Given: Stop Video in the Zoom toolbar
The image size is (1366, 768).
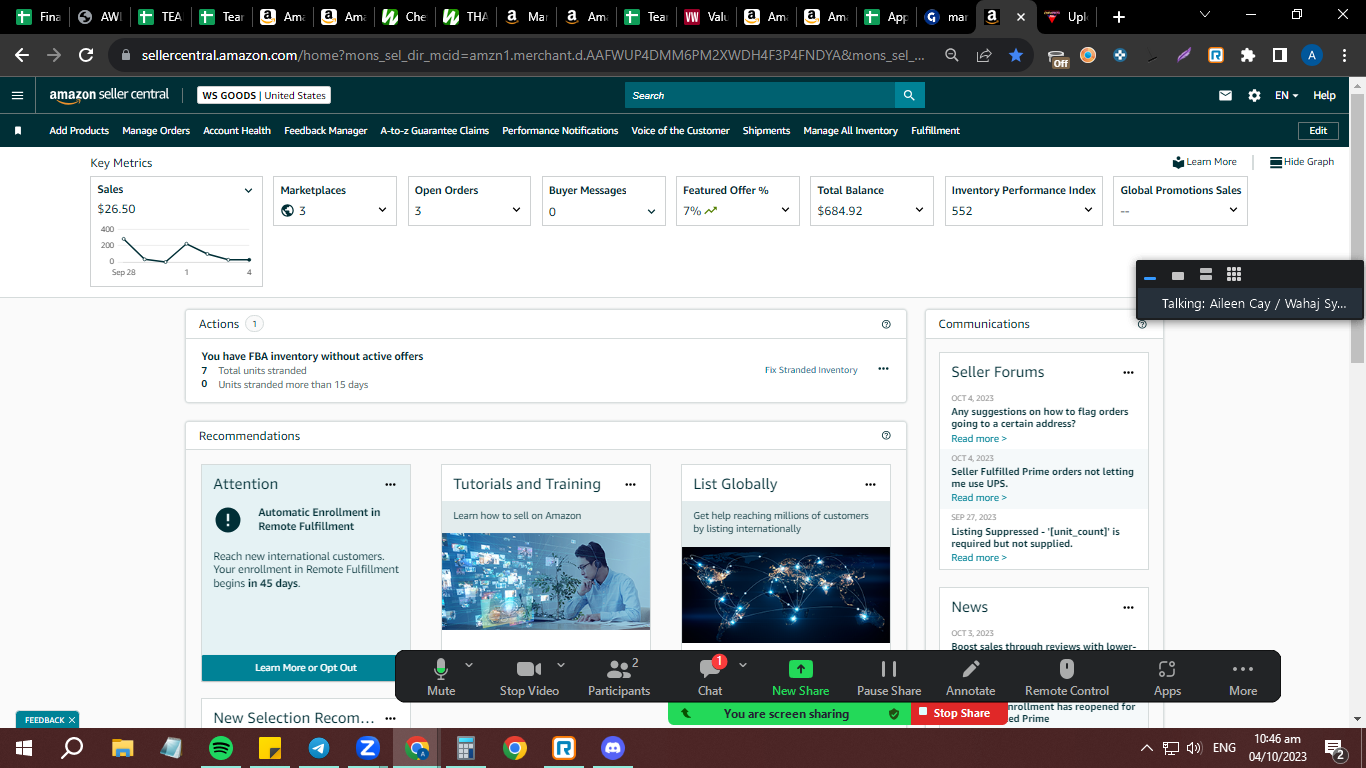Looking at the screenshot, I should pyautogui.click(x=529, y=677).
